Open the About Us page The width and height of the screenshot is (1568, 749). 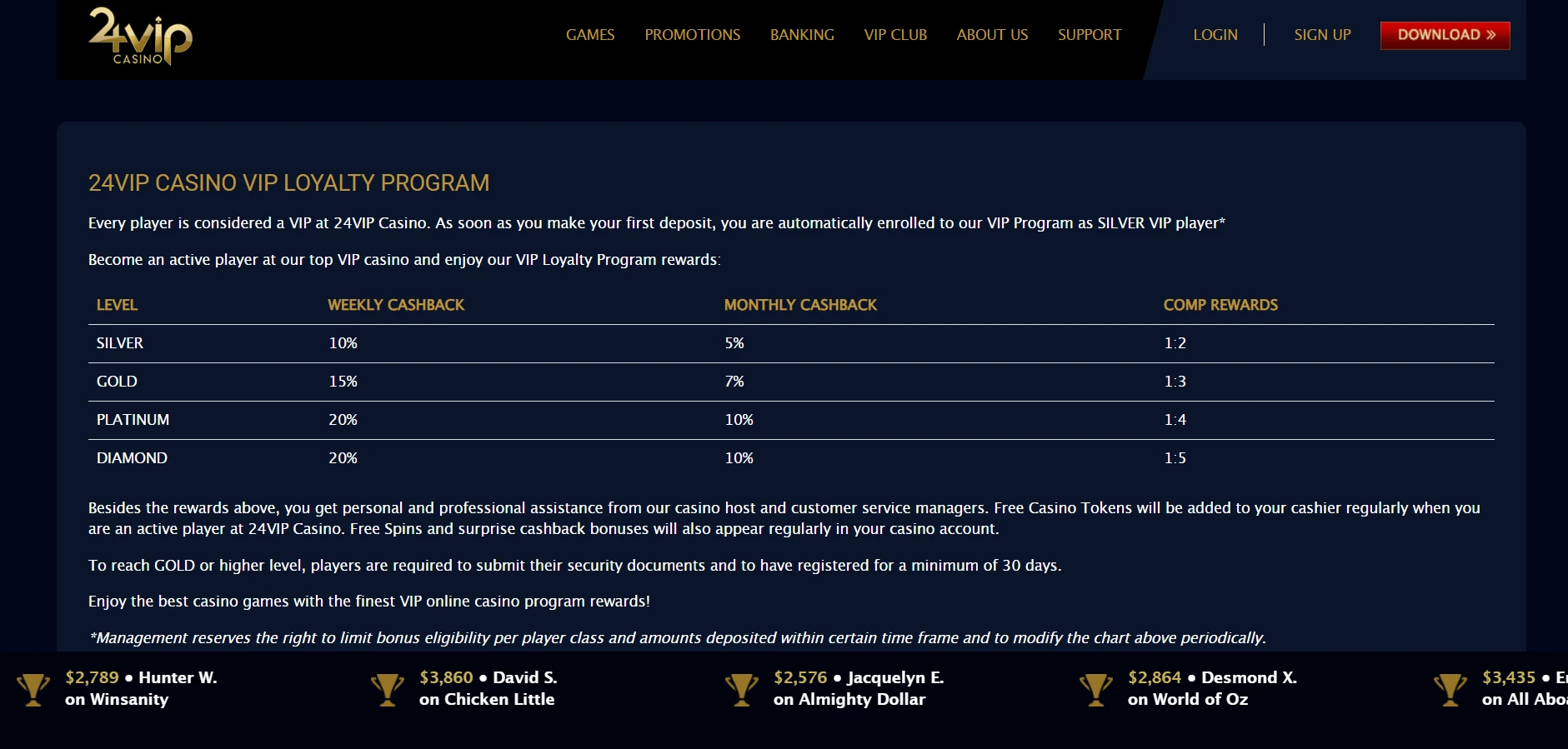[x=992, y=35]
